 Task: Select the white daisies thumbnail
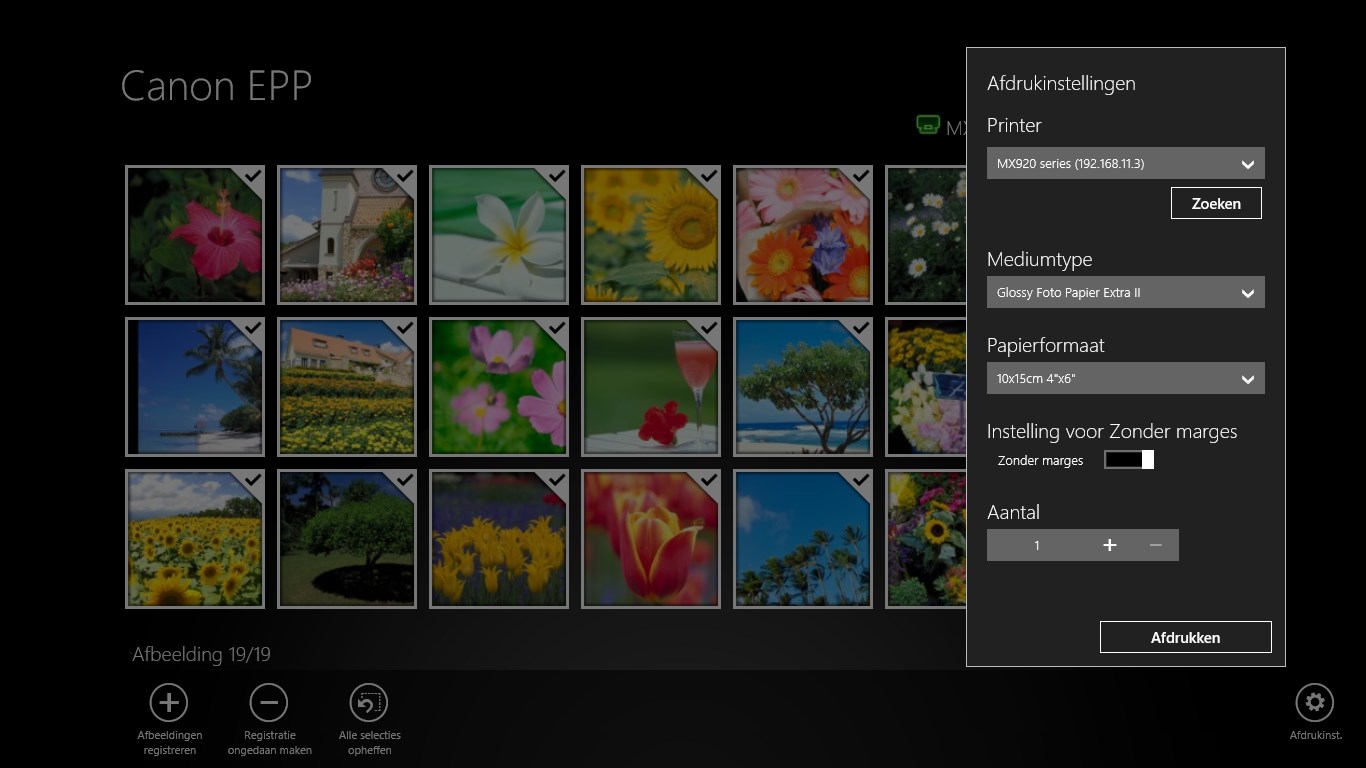(926, 235)
